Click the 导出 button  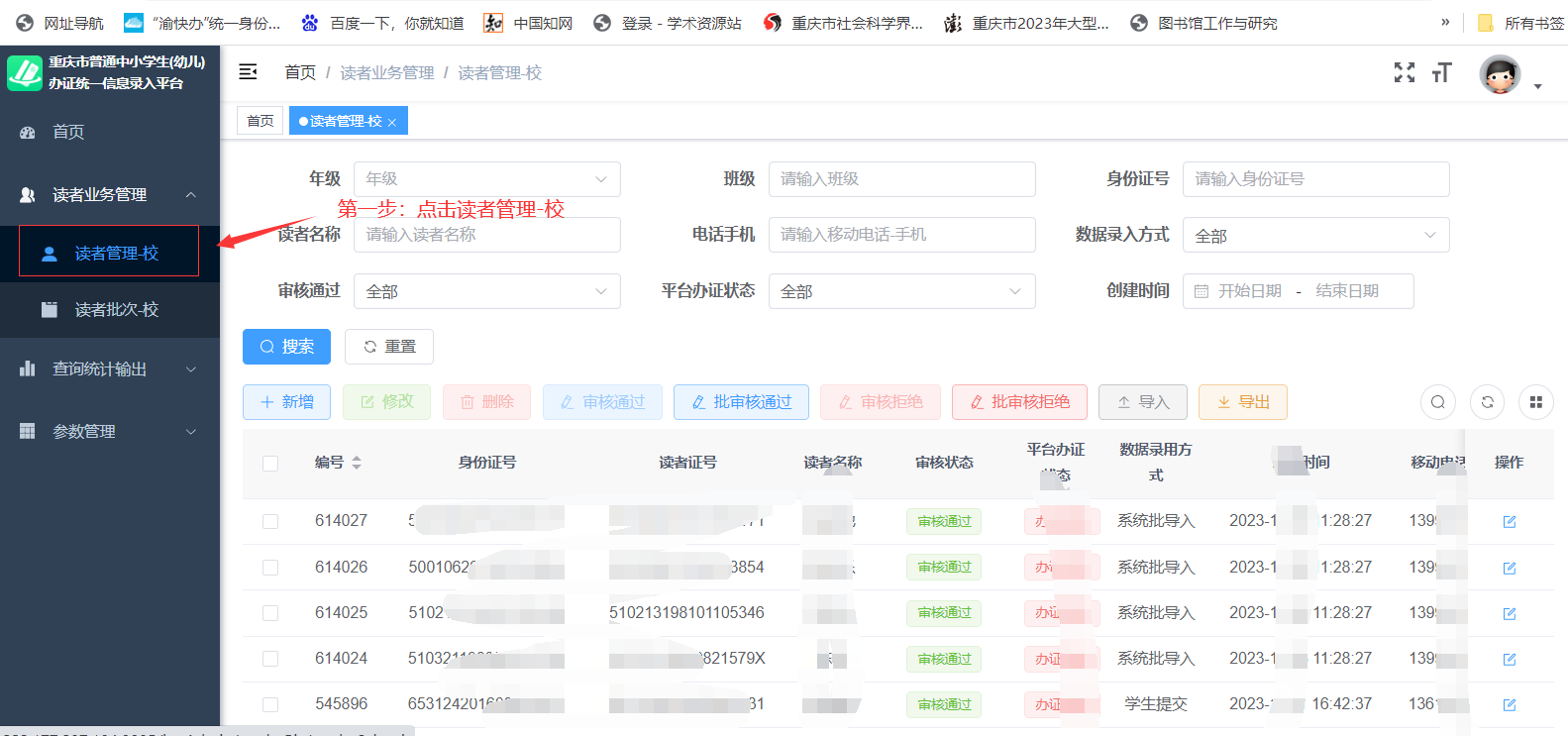pos(1243,402)
